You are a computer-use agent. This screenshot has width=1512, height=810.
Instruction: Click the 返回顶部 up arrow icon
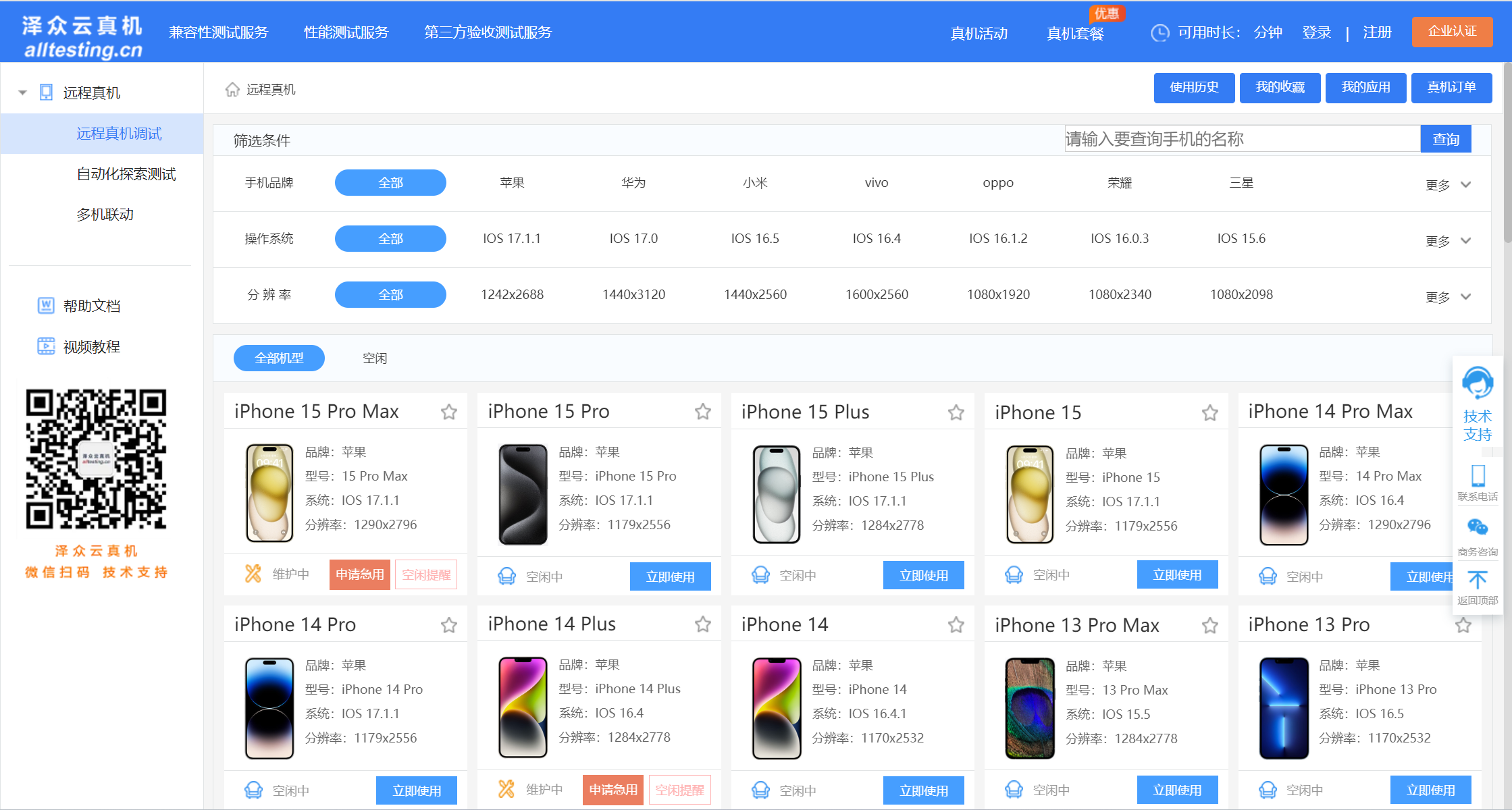point(1478,579)
